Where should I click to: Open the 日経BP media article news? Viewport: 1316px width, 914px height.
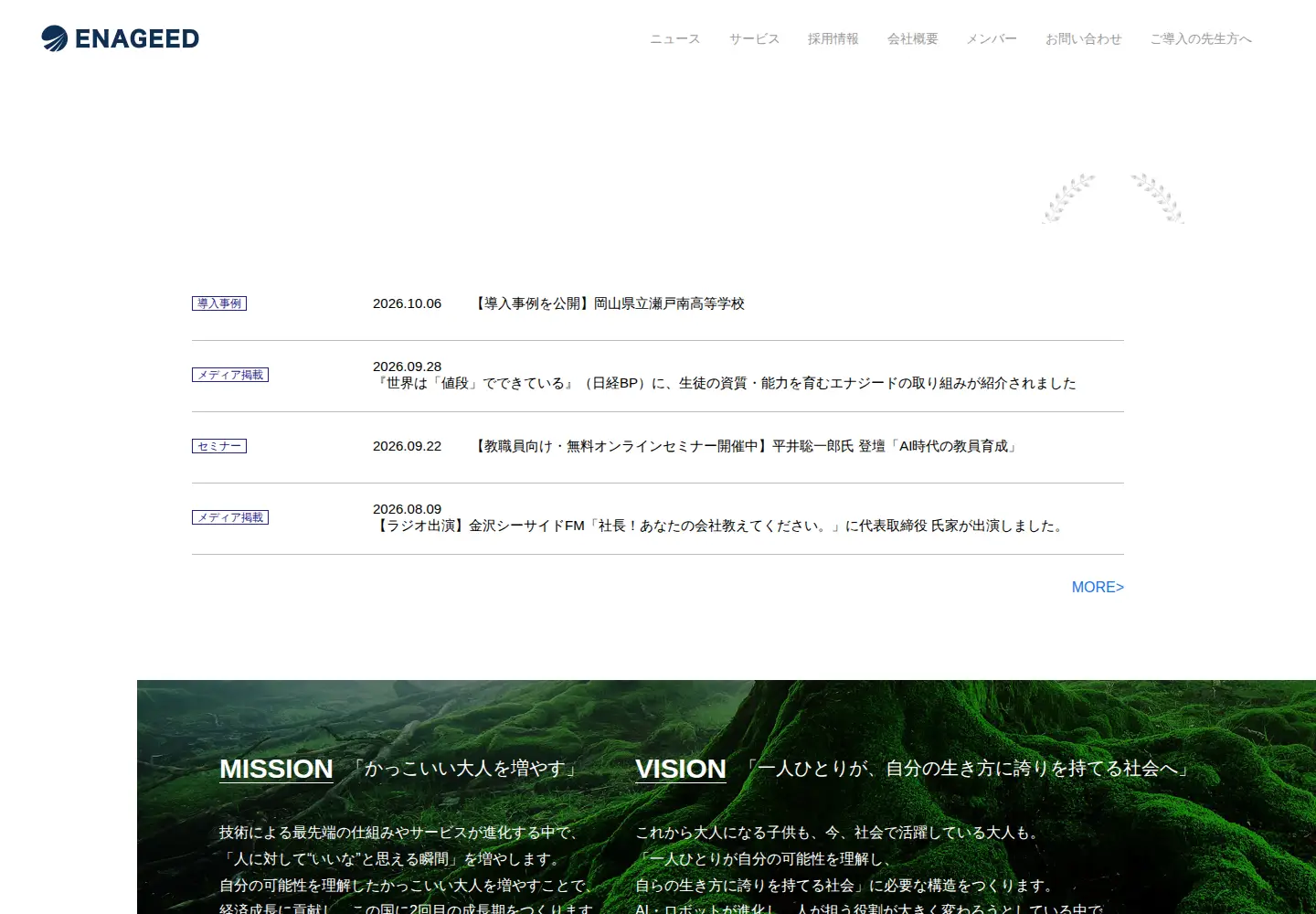coord(725,383)
